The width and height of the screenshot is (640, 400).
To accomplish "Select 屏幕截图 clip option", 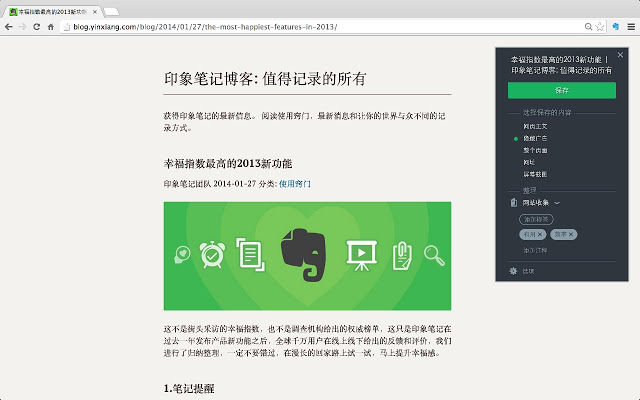I will pos(535,174).
